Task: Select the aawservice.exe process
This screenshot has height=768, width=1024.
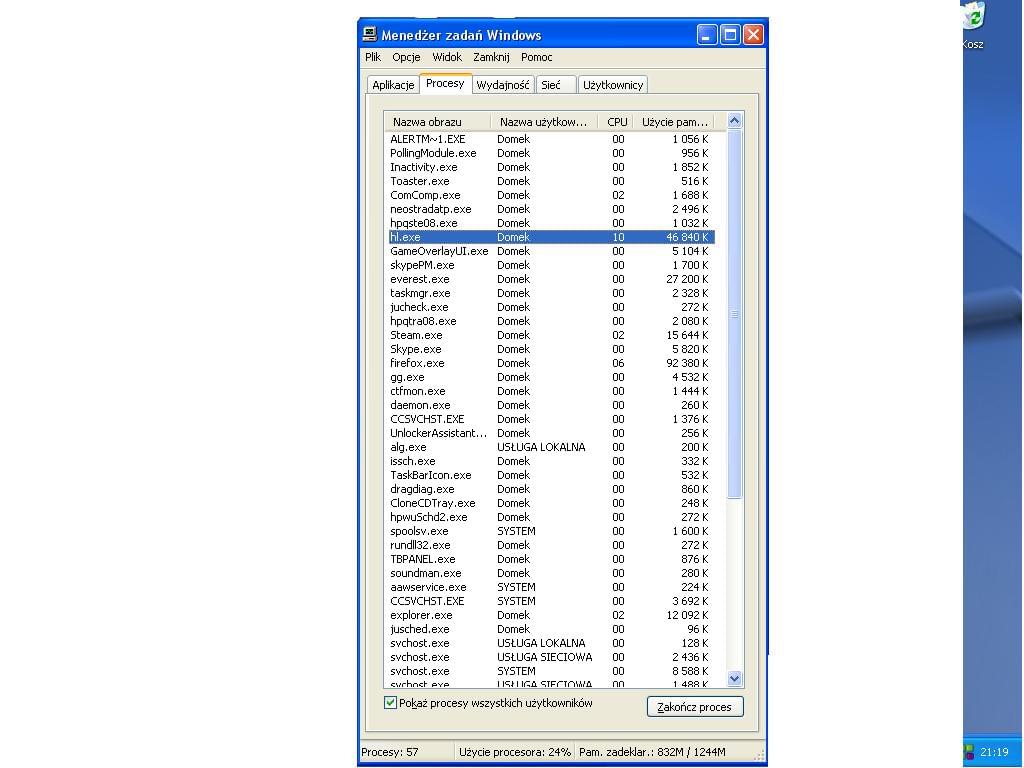Action: (x=552, y=587)
